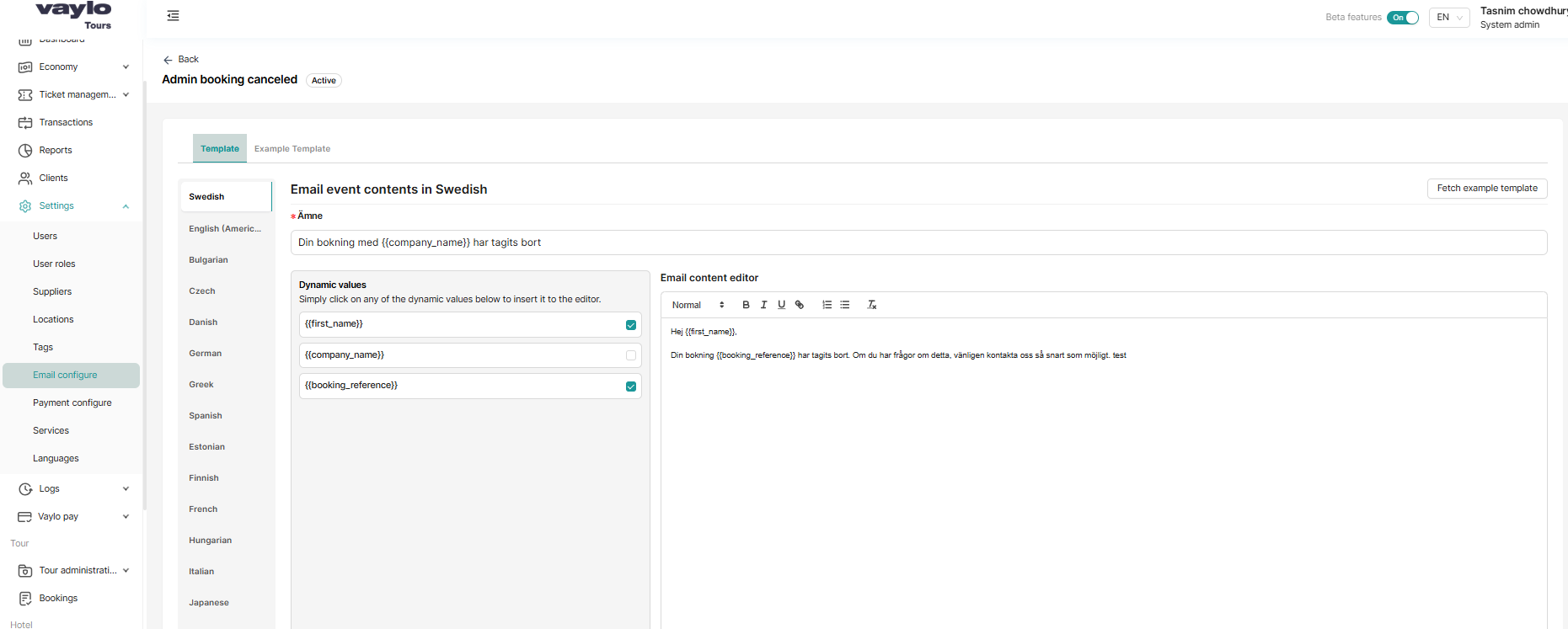
Task: Open Languages settings page
Action: pos(56,459)
